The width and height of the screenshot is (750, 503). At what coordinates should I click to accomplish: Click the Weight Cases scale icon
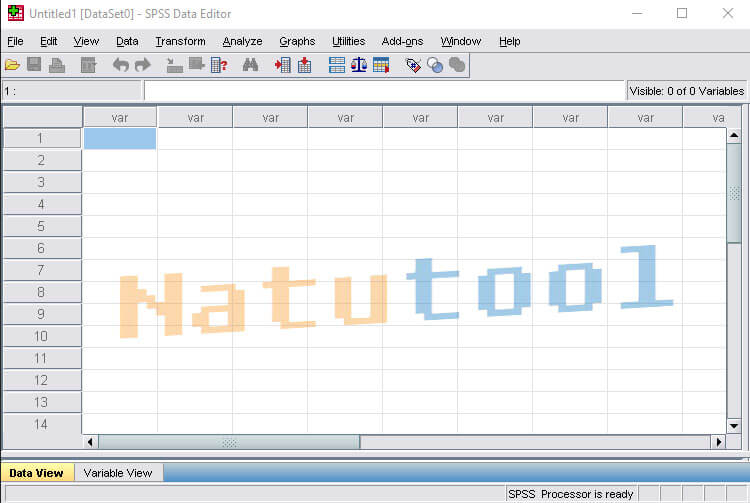coord(358,65)
